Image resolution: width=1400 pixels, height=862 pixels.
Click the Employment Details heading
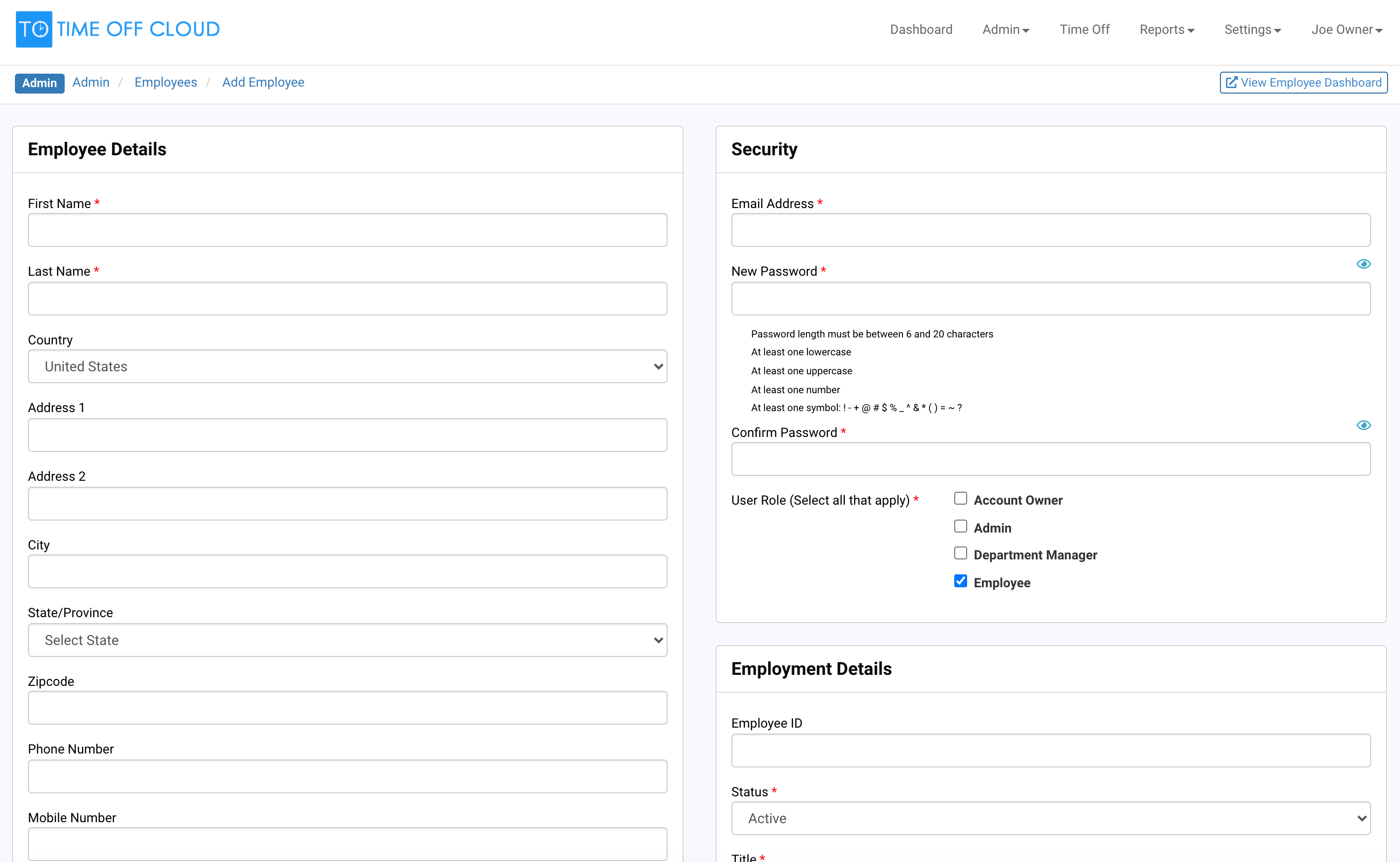pyautogui.click(x=811, y=669)
